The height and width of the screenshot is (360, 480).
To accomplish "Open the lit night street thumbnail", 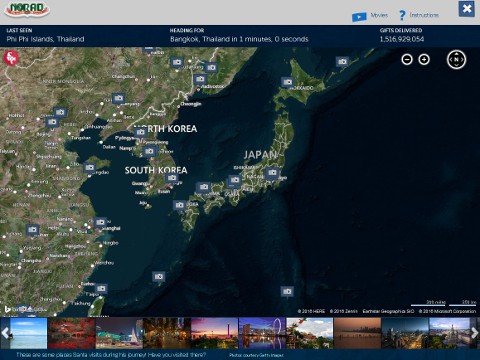I will [167, 333].
